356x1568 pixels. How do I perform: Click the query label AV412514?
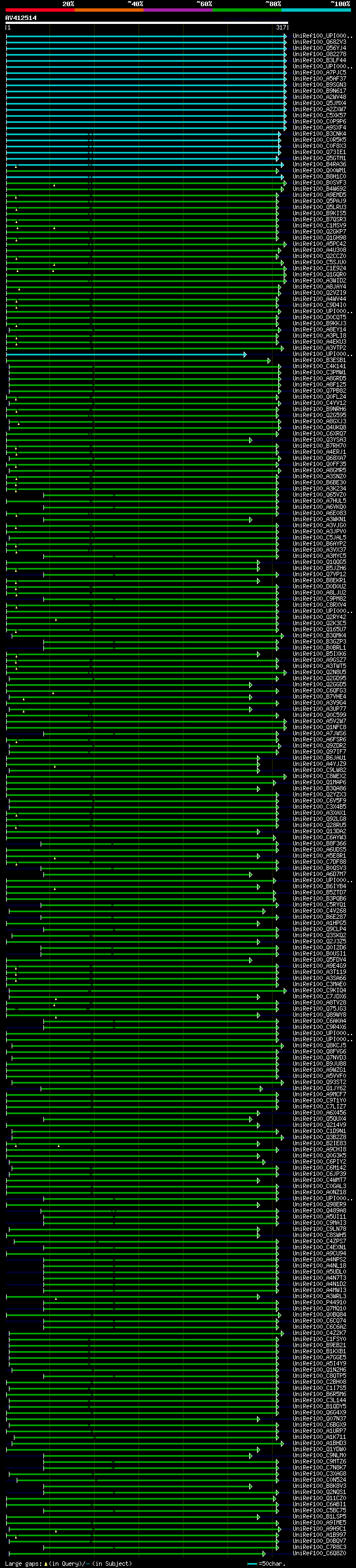click(x=21, y=18)
